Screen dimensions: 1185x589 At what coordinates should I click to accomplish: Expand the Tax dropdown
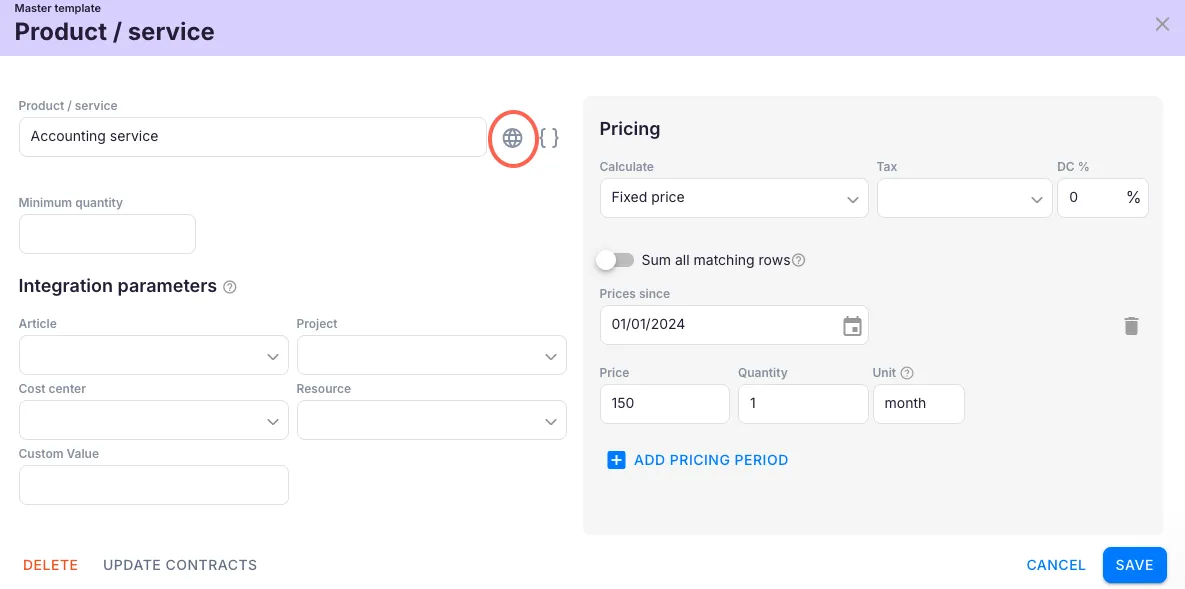coord(962,198)
